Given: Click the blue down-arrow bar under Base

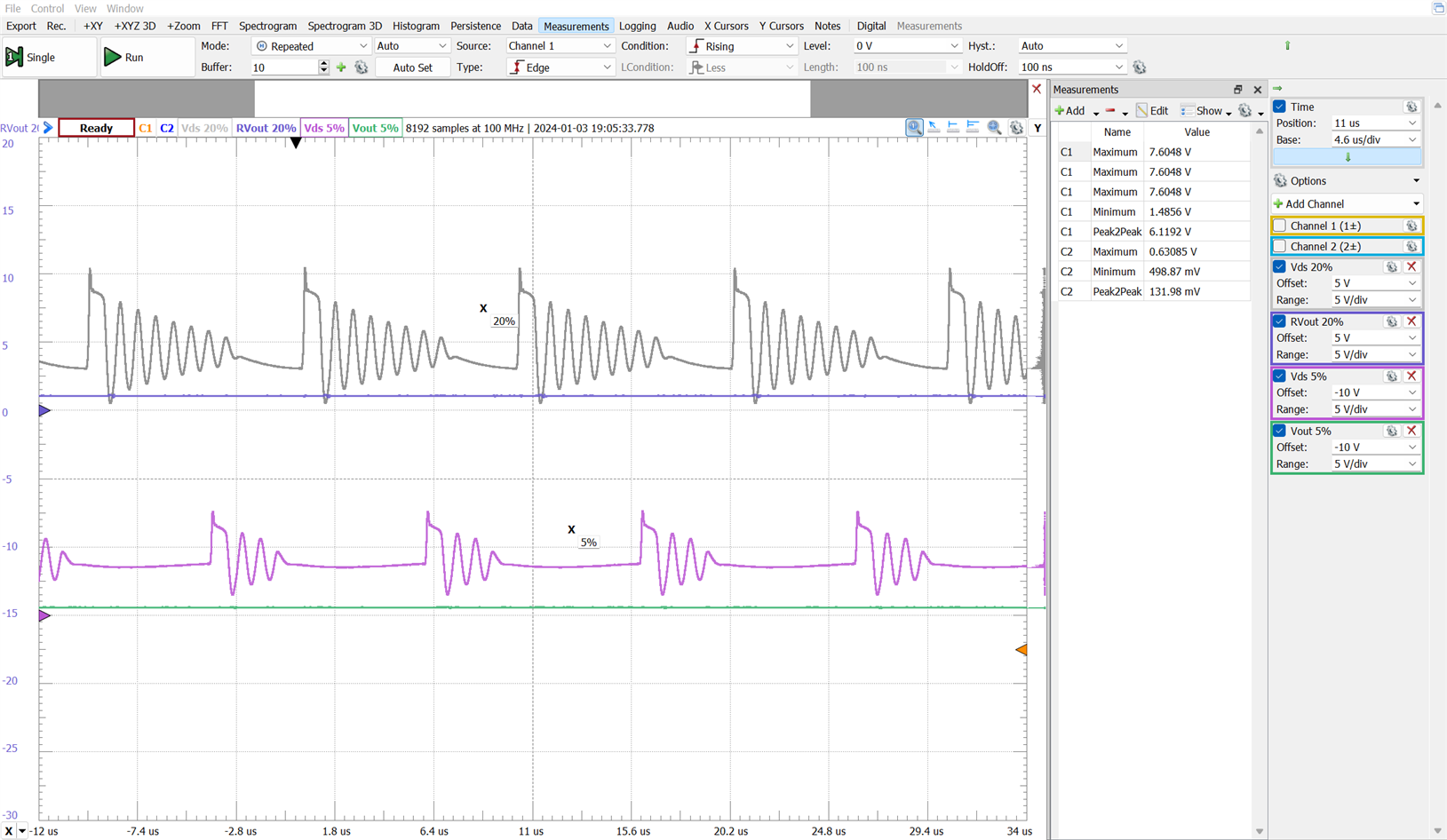Looking at the screenshot, I should pos(1348,157).
